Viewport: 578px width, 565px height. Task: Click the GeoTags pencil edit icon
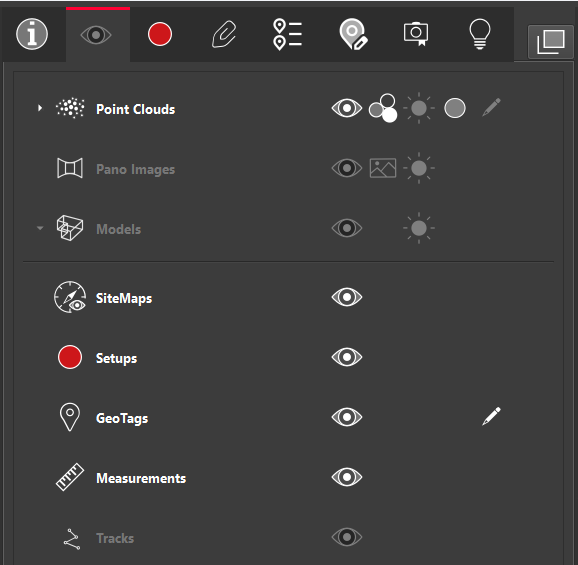coord(491,416)
